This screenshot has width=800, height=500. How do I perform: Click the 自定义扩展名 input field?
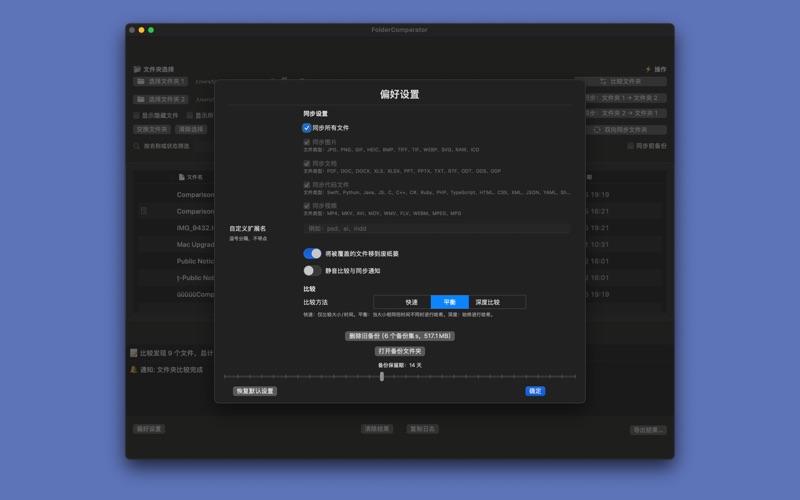(x=437, y=229)
